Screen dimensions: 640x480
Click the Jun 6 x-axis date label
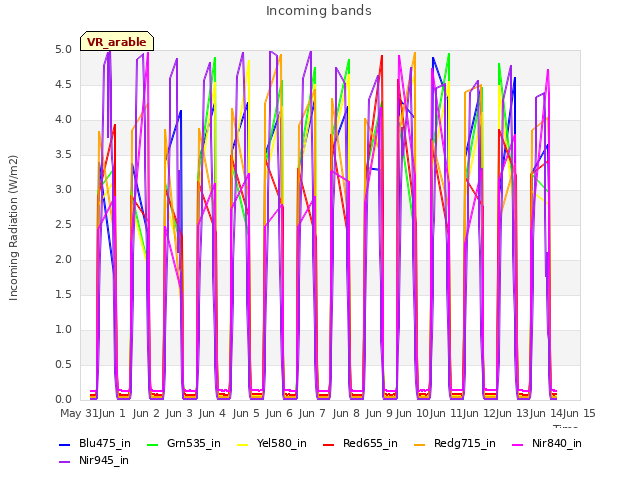(279, 413)
